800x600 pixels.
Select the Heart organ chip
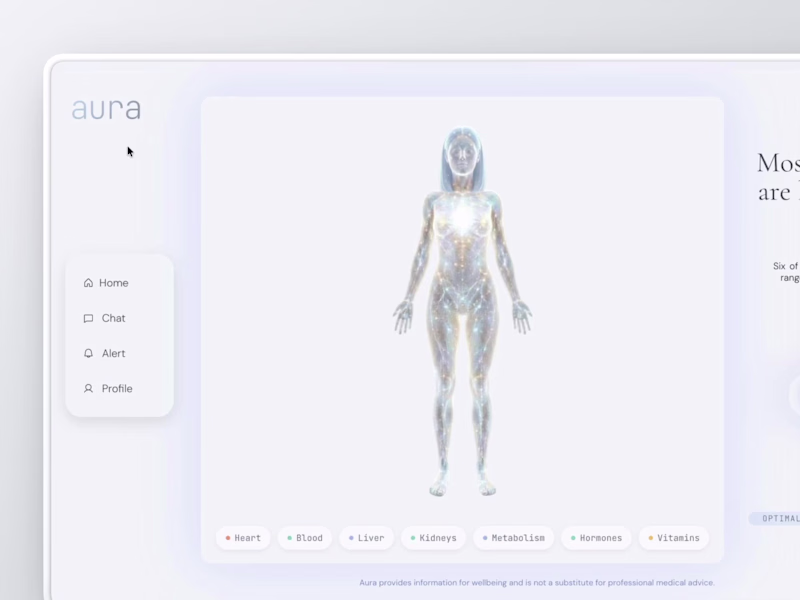pos(243,538)
